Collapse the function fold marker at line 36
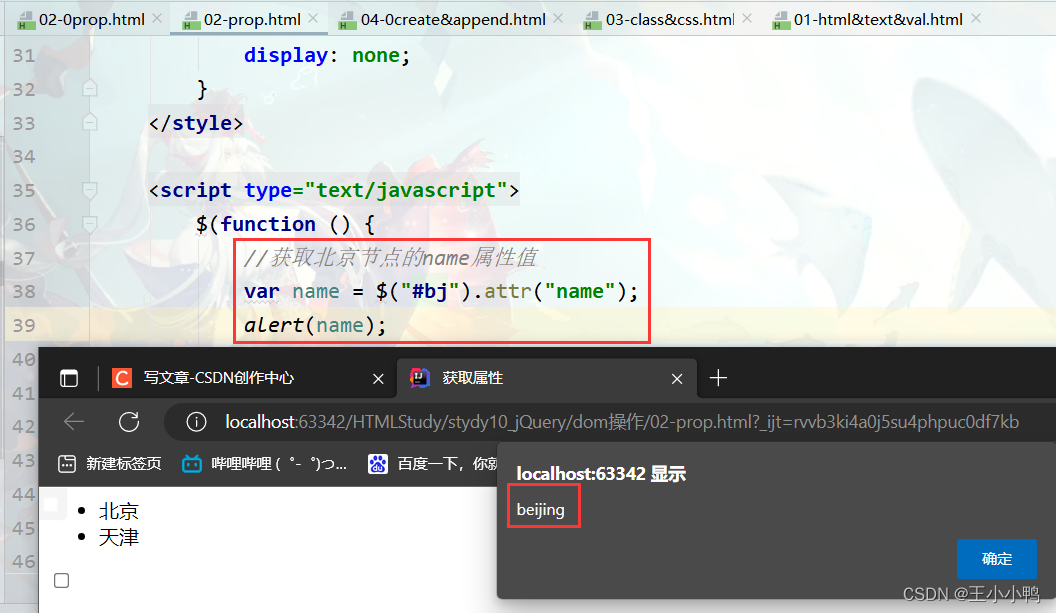This screenshot has width=1056, height=613. pyautogui.click(x=89, y=223)
